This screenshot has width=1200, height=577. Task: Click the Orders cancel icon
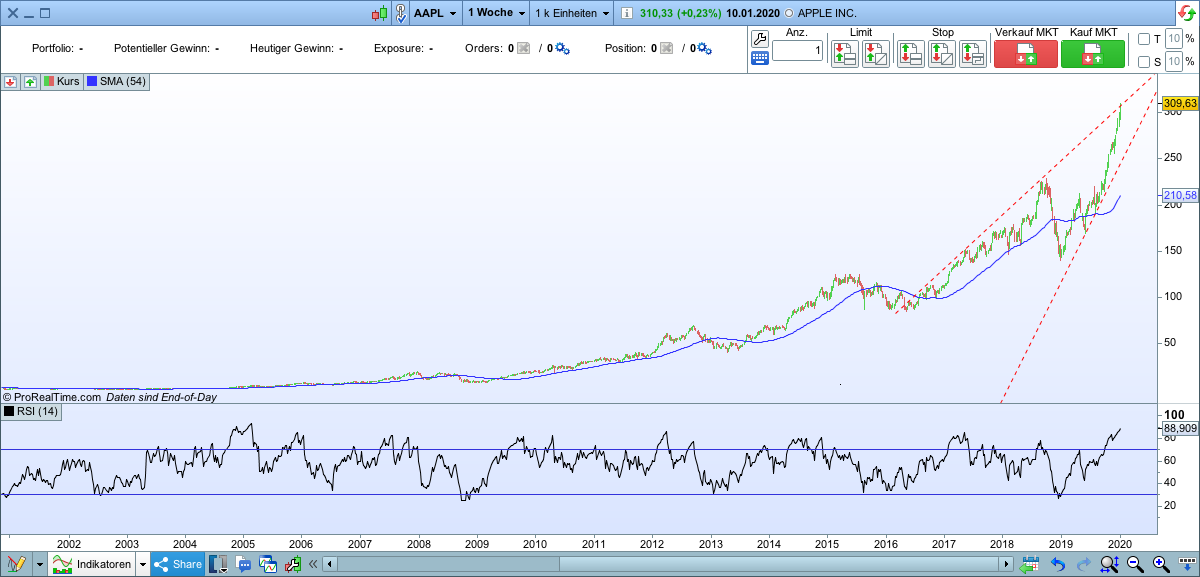[x=523, y=48]
